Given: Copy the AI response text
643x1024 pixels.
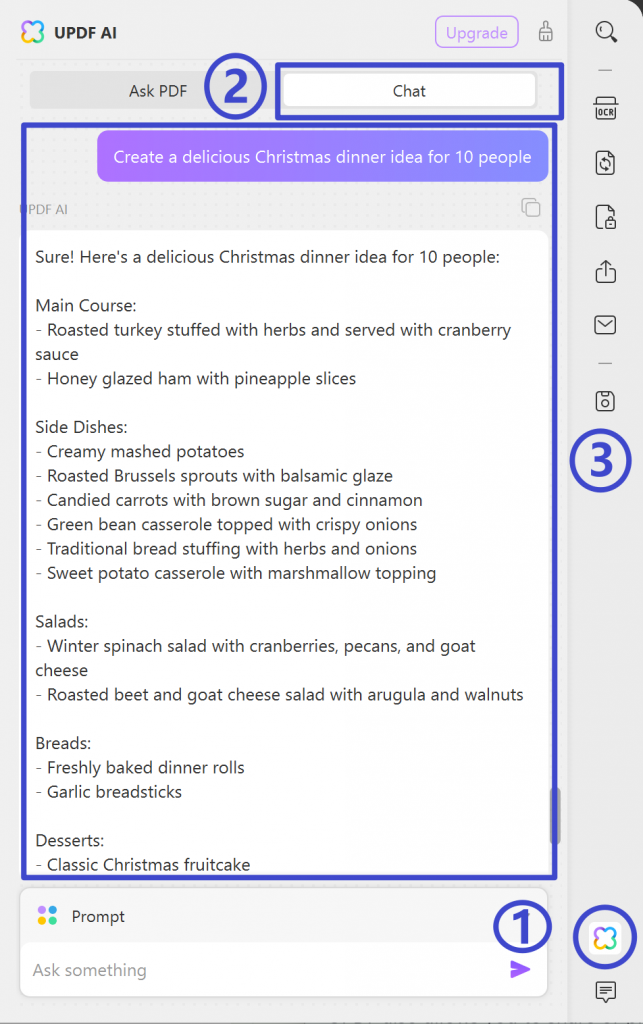Looking at the screenshot, I should [531, 208].
